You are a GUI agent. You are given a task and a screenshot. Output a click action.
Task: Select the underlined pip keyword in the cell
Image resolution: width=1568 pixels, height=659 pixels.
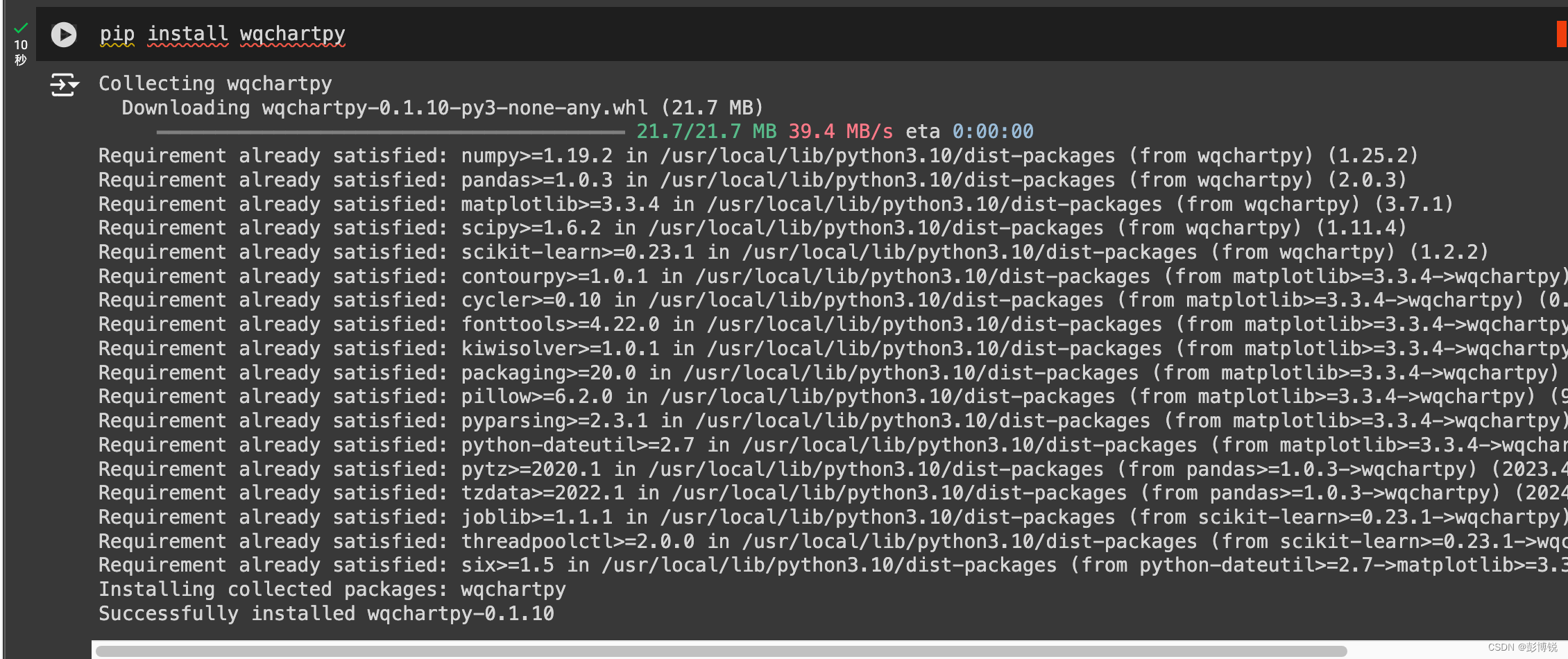pyautogui.click(x=117, y=33)
